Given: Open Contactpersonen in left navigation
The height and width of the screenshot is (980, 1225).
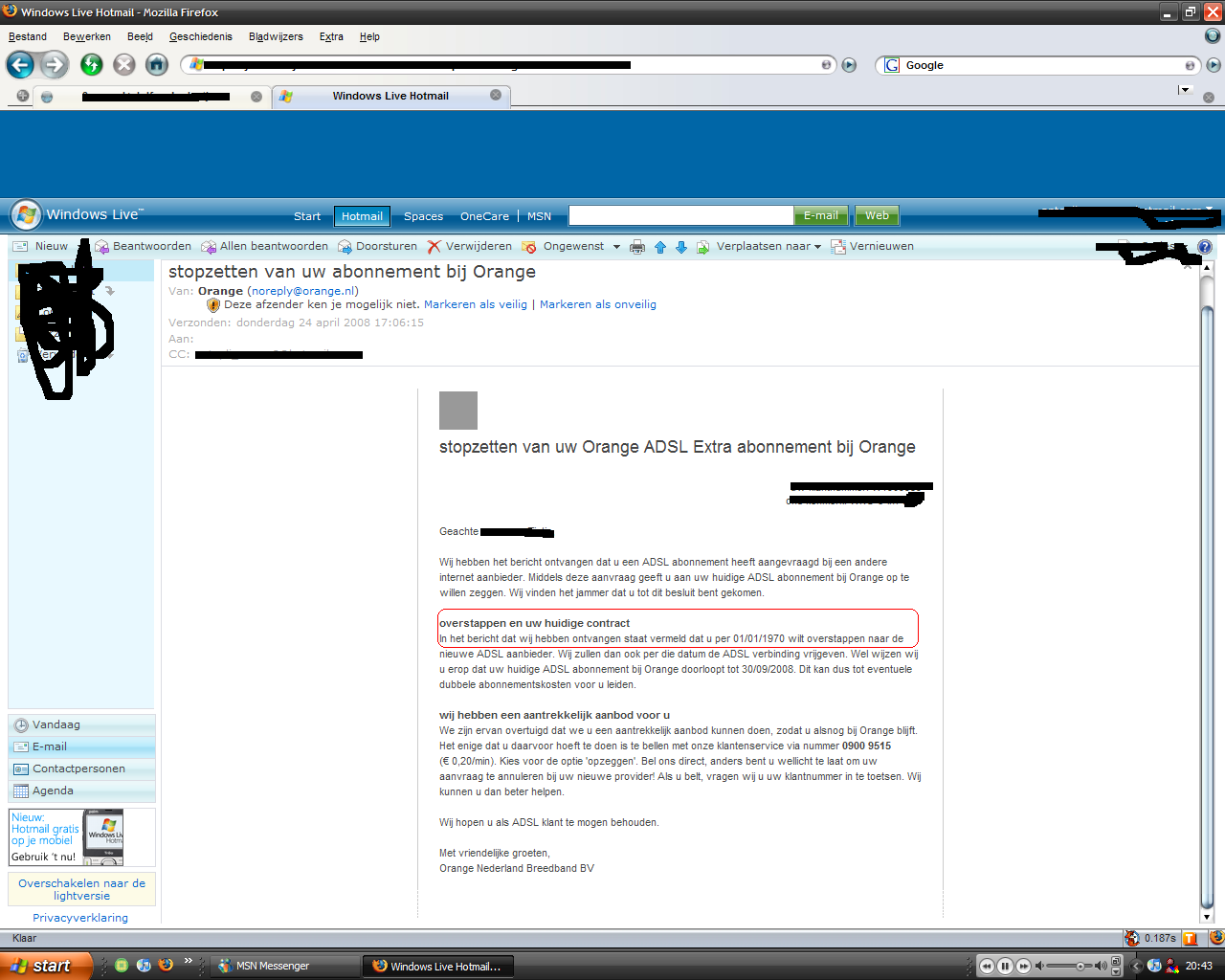Looking at the screenshot, I should coord(81,769).
